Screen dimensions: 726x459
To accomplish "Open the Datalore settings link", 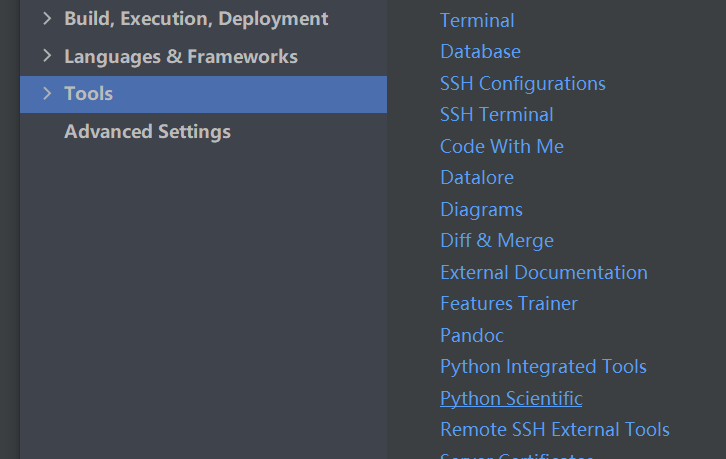I will [x=476, y=177].
